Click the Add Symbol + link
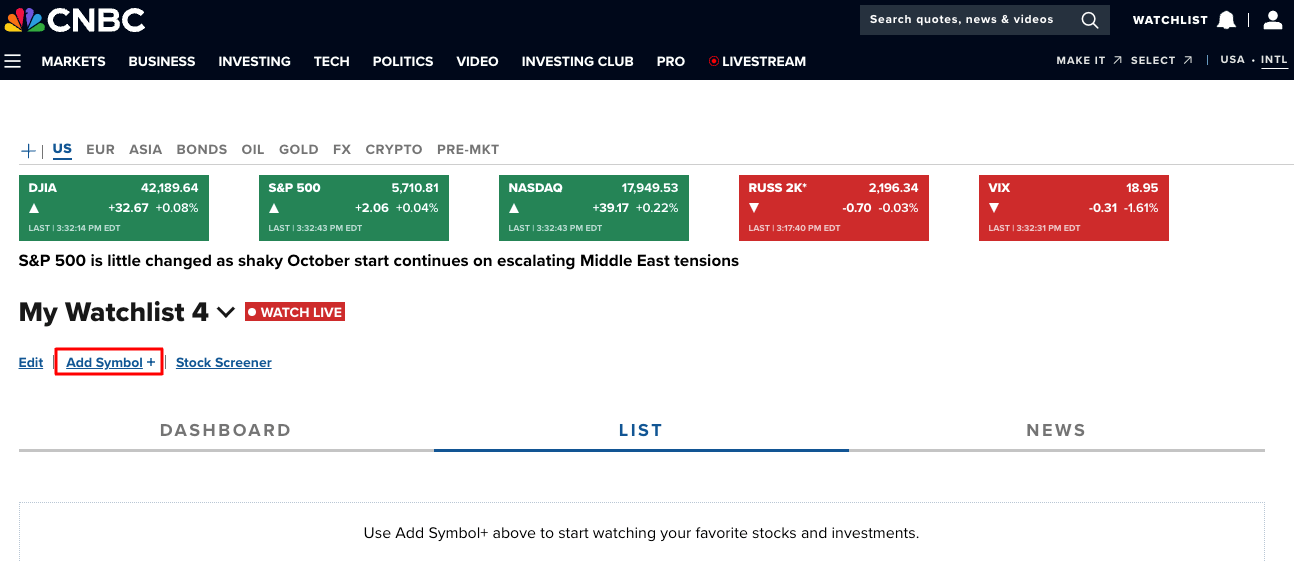 pyautogui.click(x=110, y=362)
